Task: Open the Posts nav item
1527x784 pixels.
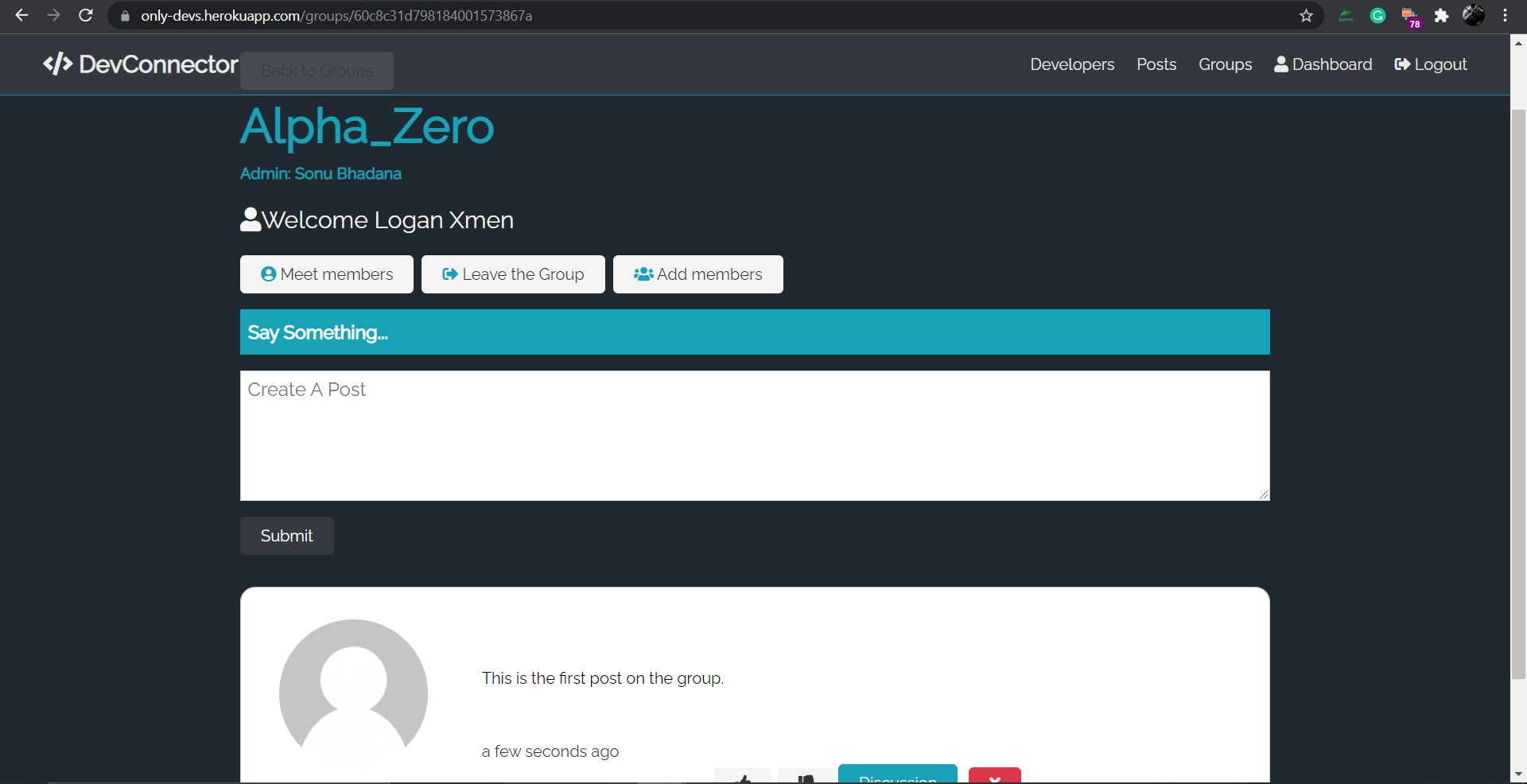Action: (x=1156, y=64)
